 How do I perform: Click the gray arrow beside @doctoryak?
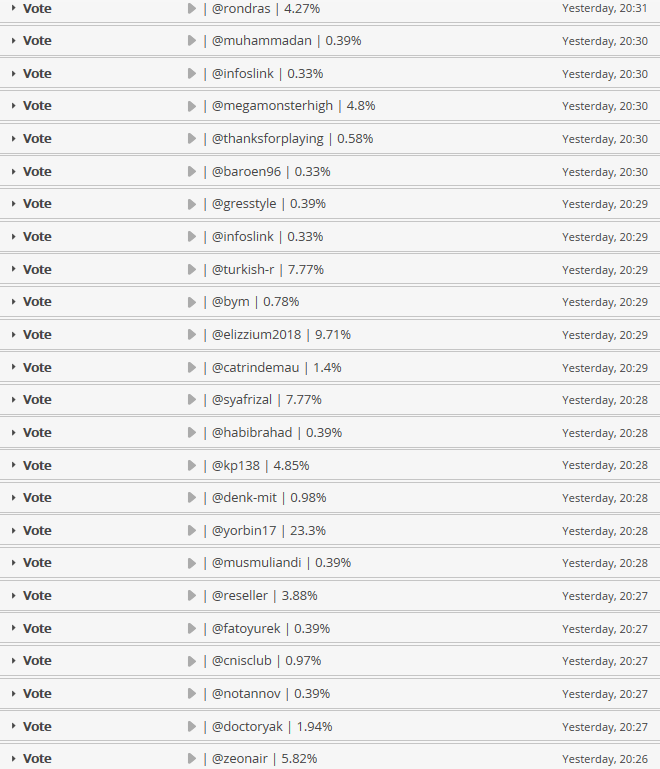tap(192, 726)
